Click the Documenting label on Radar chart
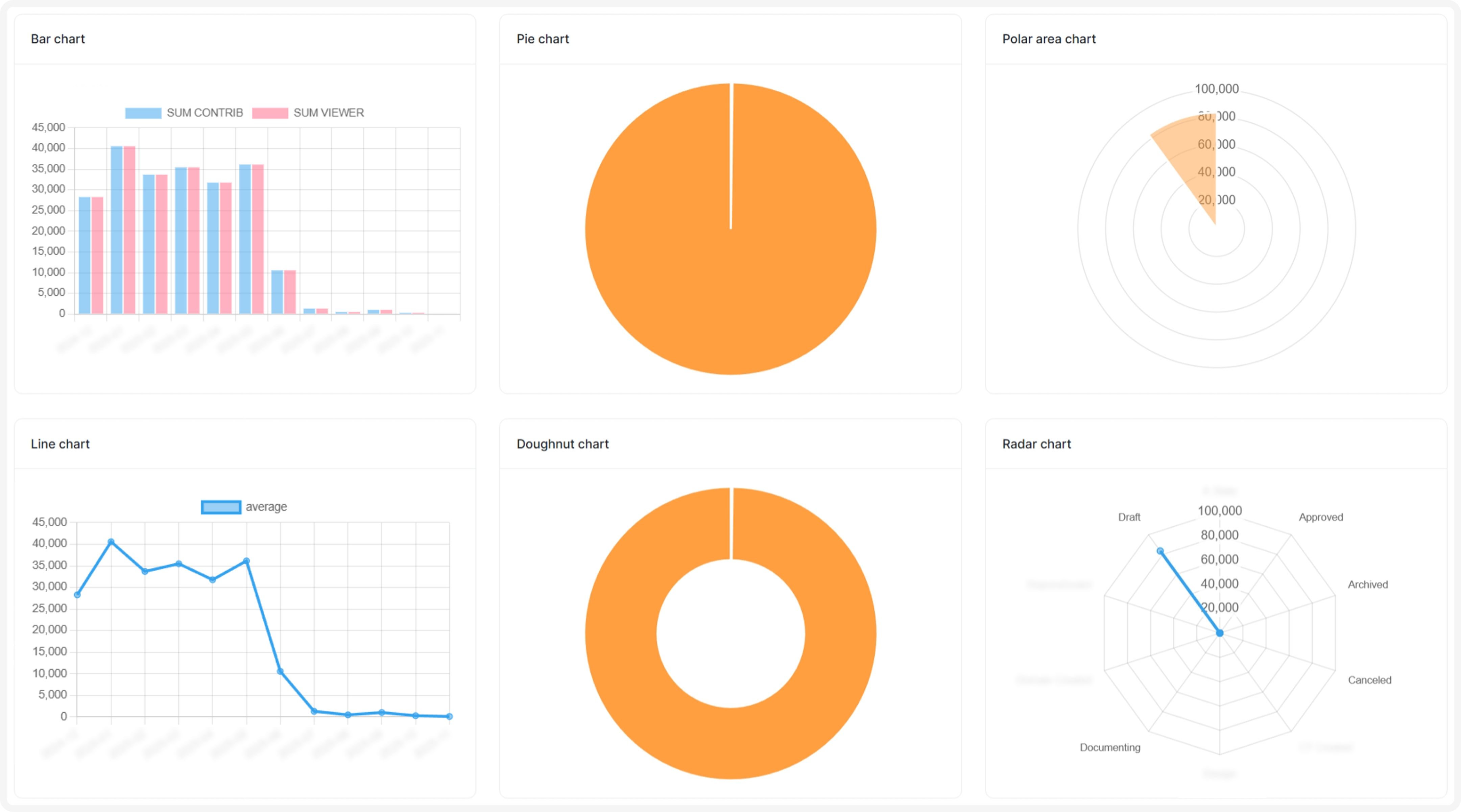The width and height of the screenshot is (1461, 812). click(x=1110, y=747)
